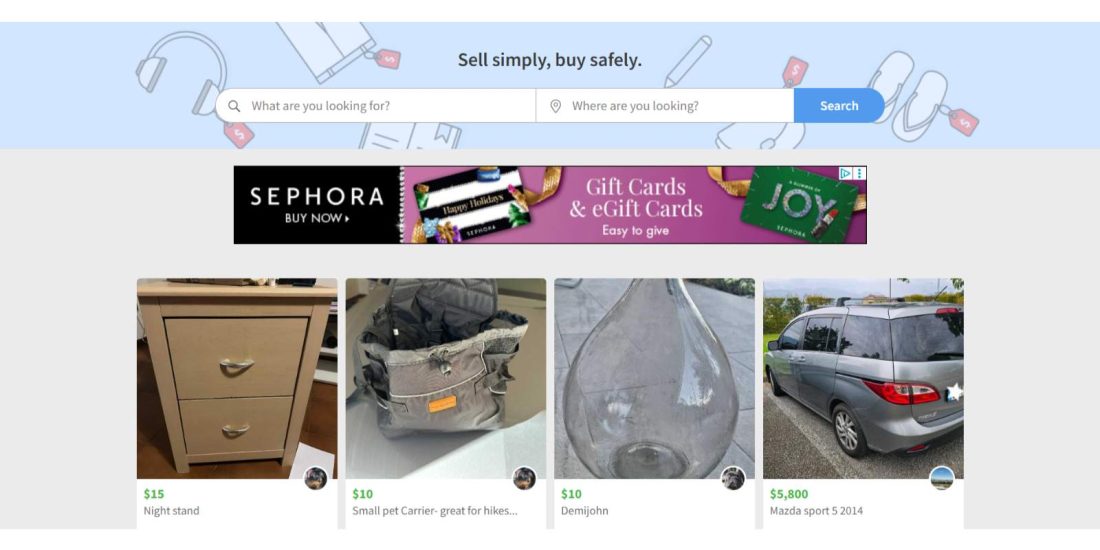Open the Mazda sport 5 photo
This screenshot has height=550, width=1100.
tap(863, 379)
